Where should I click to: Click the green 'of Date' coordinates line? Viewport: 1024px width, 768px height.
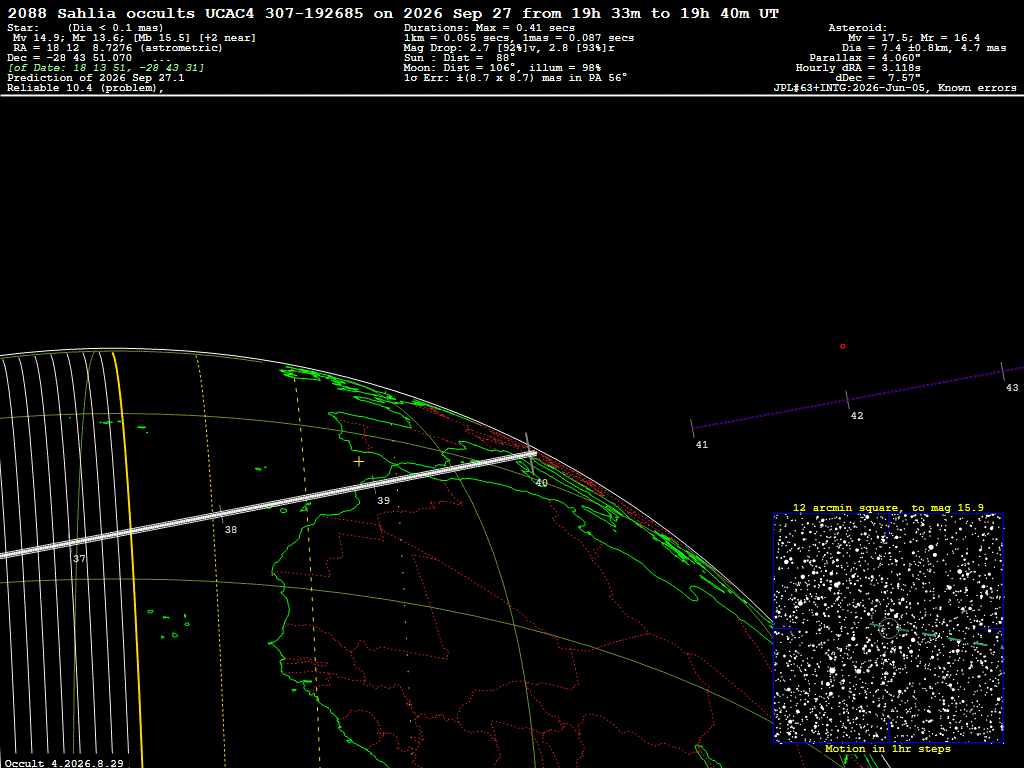(x=106, y=68)
